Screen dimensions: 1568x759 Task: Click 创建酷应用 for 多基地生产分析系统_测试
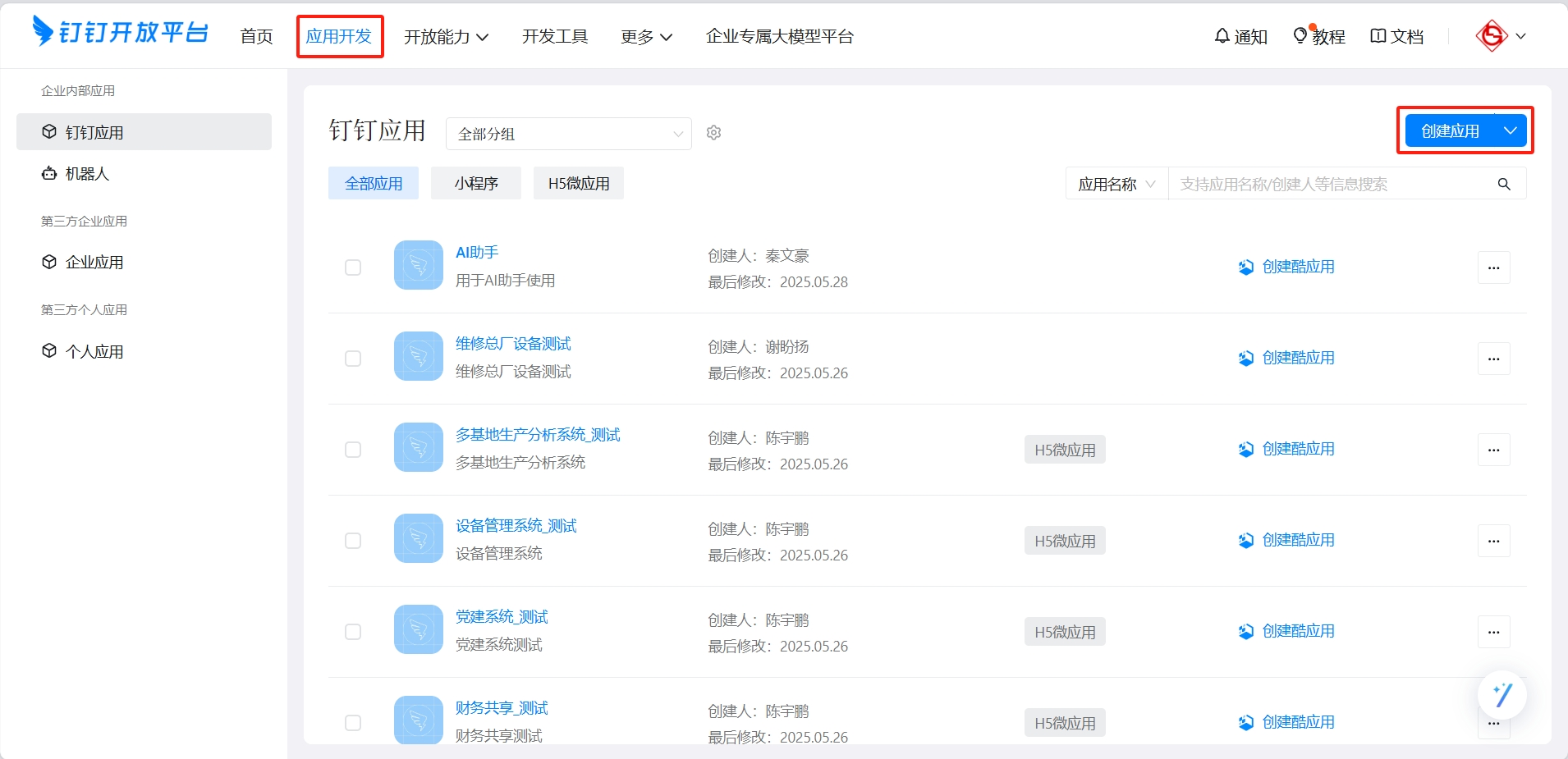point(1286,449)
